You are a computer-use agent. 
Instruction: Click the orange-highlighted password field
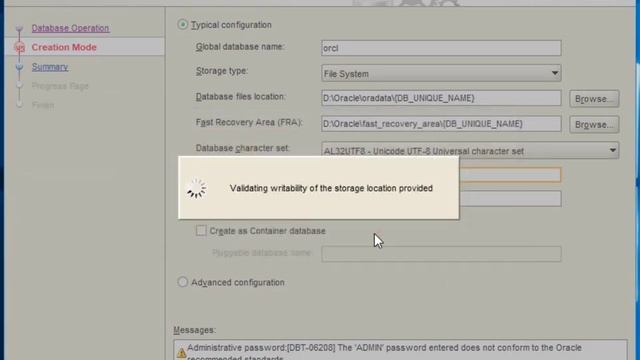510,175
